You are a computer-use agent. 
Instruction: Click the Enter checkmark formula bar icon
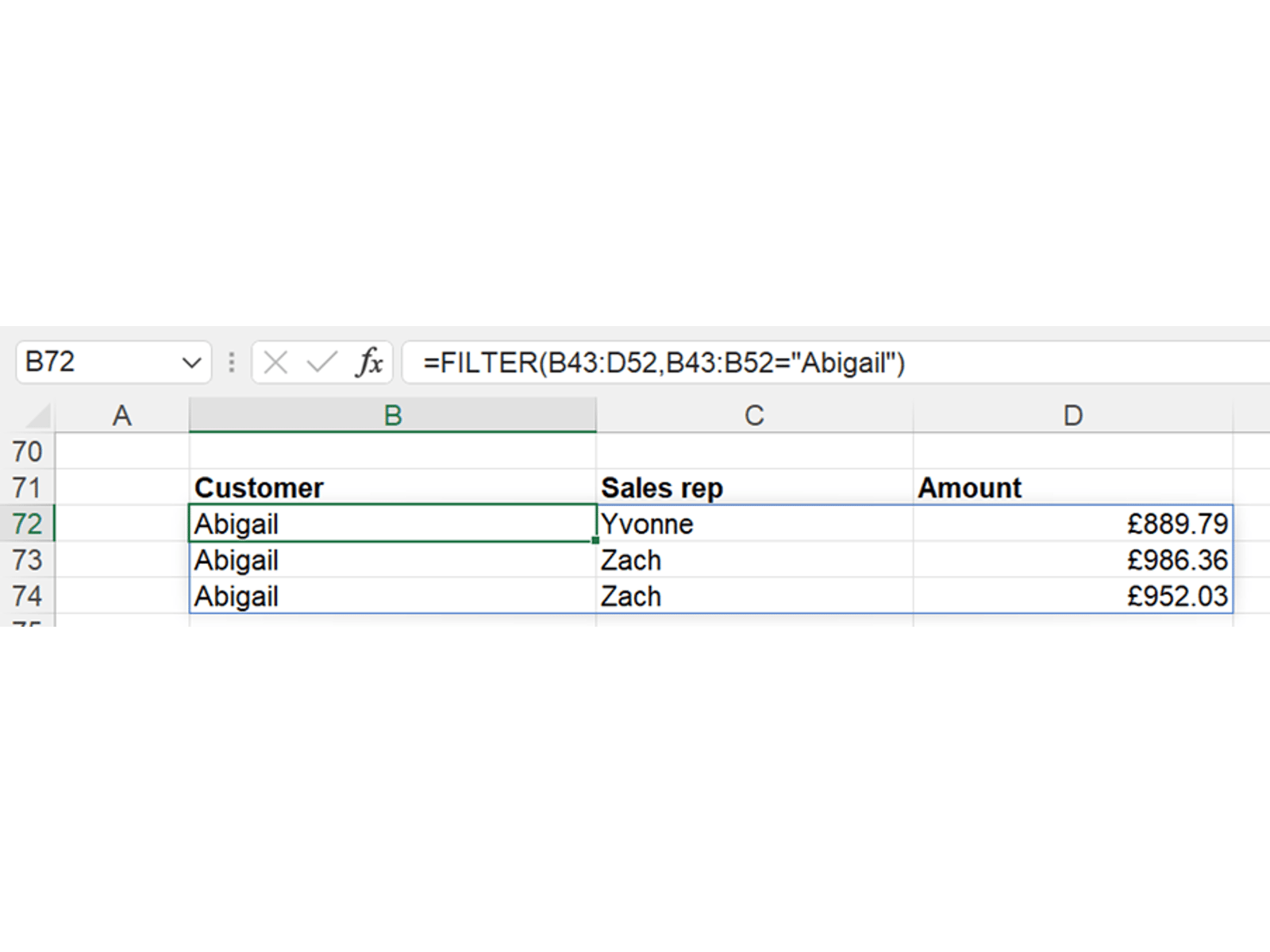[322, 363]
